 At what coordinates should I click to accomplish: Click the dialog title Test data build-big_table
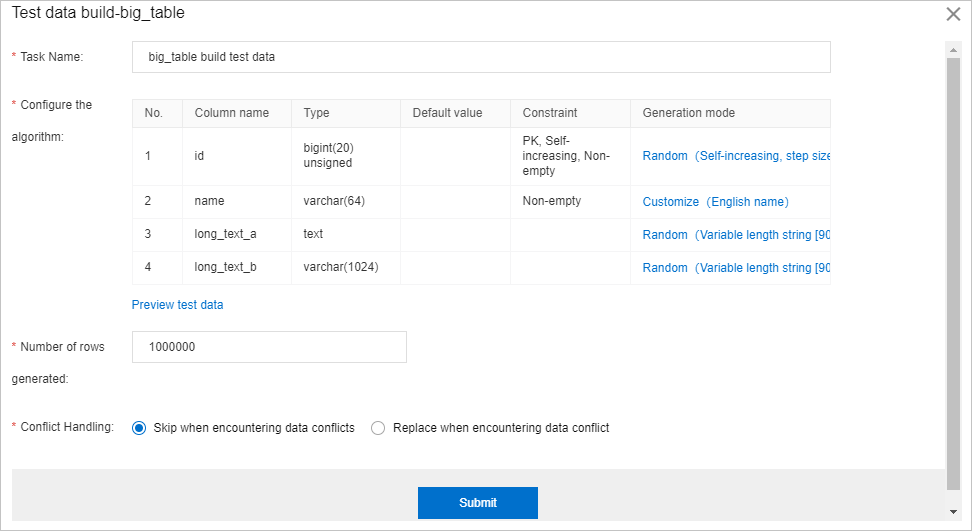click(x=98, y=13)
